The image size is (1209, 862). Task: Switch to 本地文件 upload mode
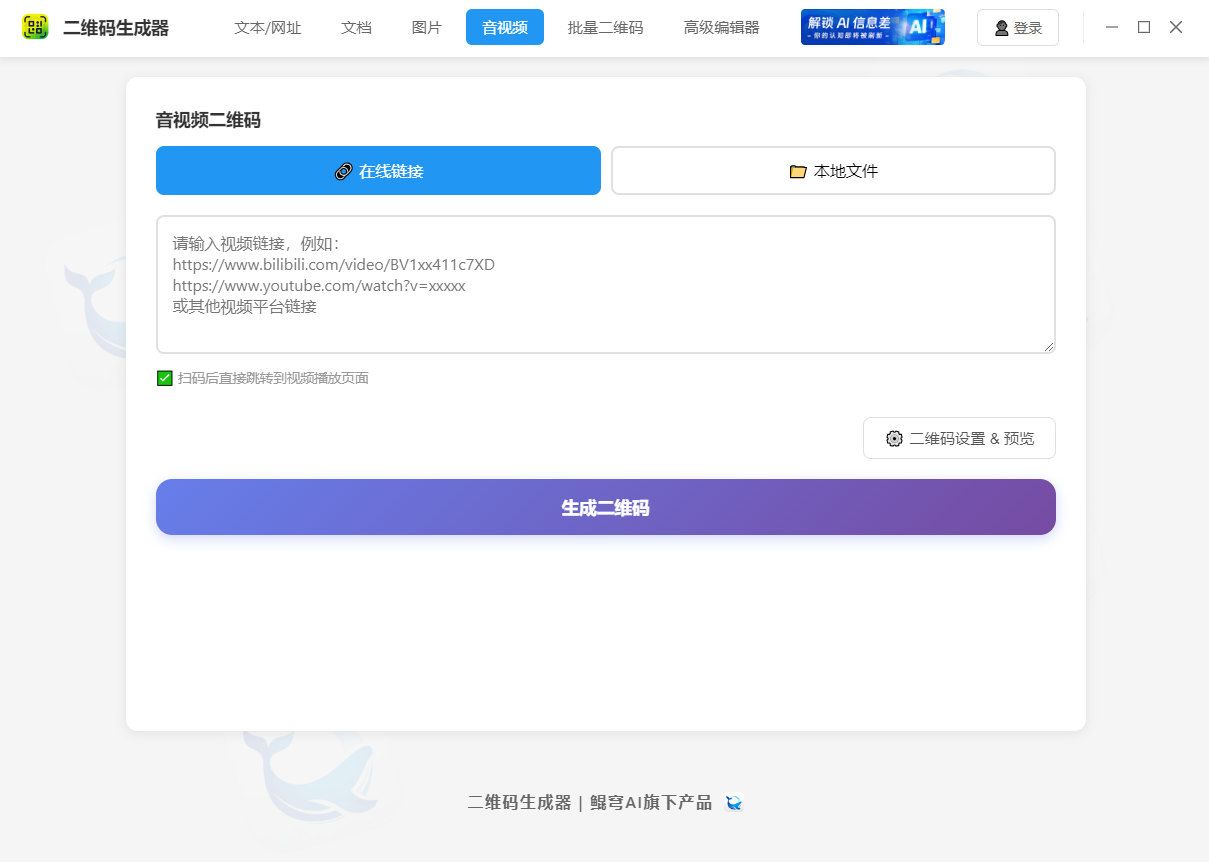[x=833, y=170]
